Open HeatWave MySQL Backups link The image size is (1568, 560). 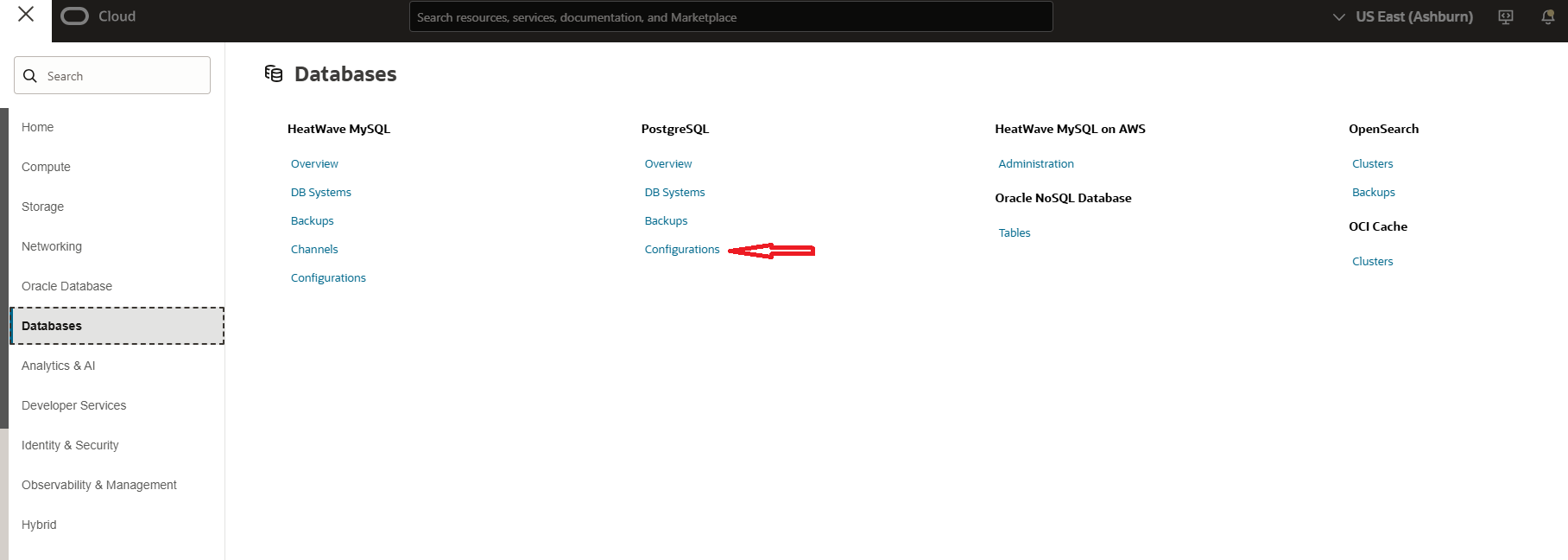(x=312, y=220)
